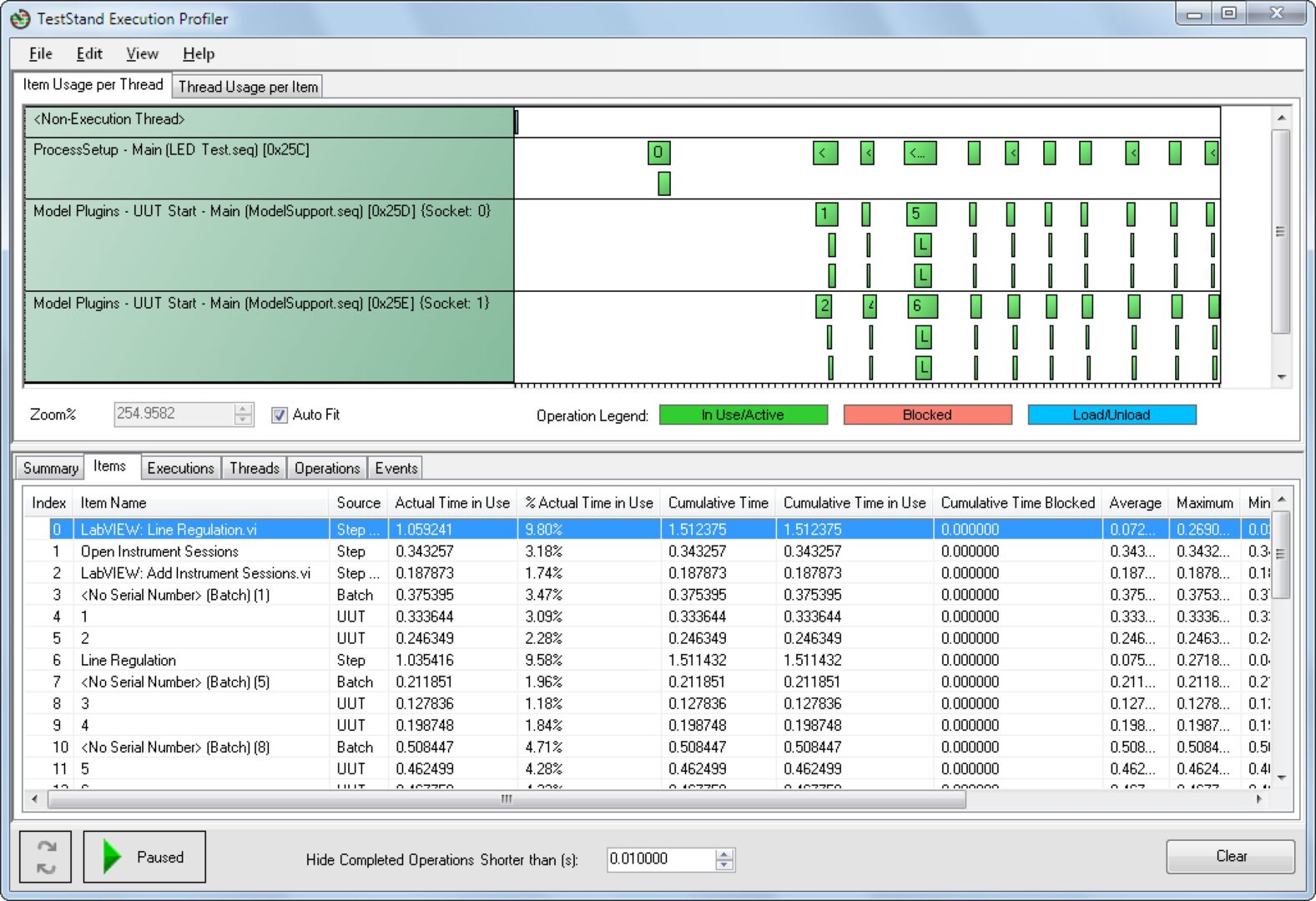Screen dimensions: 1316x901
Task: Sort by Maximum column header
Action: 1204,503
